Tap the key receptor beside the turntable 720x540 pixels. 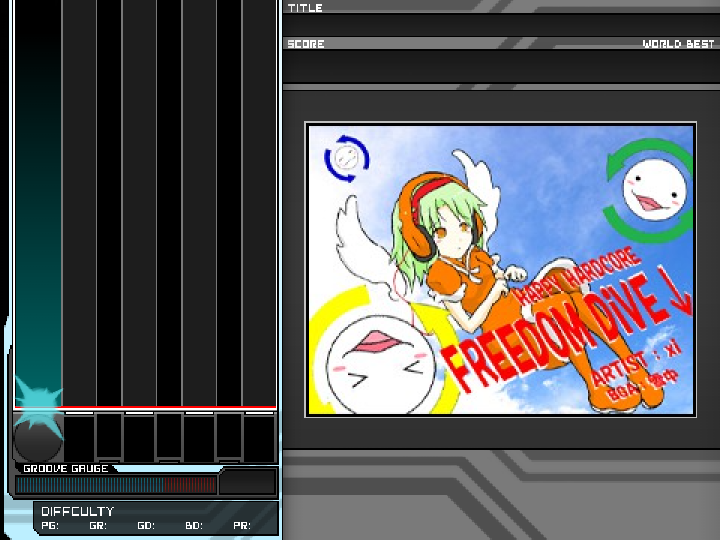[79, 438]
